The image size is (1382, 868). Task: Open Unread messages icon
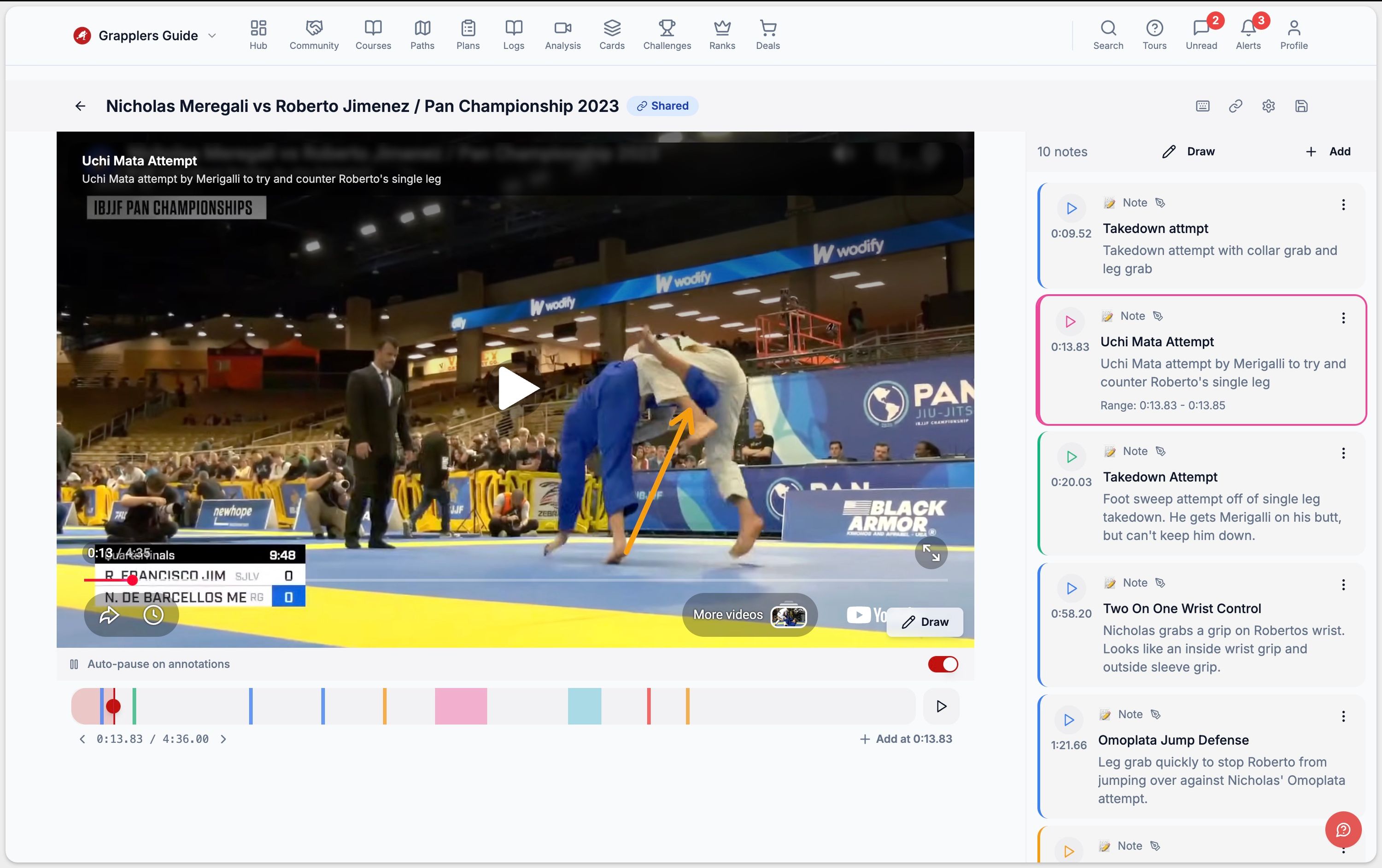tap(1201, 35)
